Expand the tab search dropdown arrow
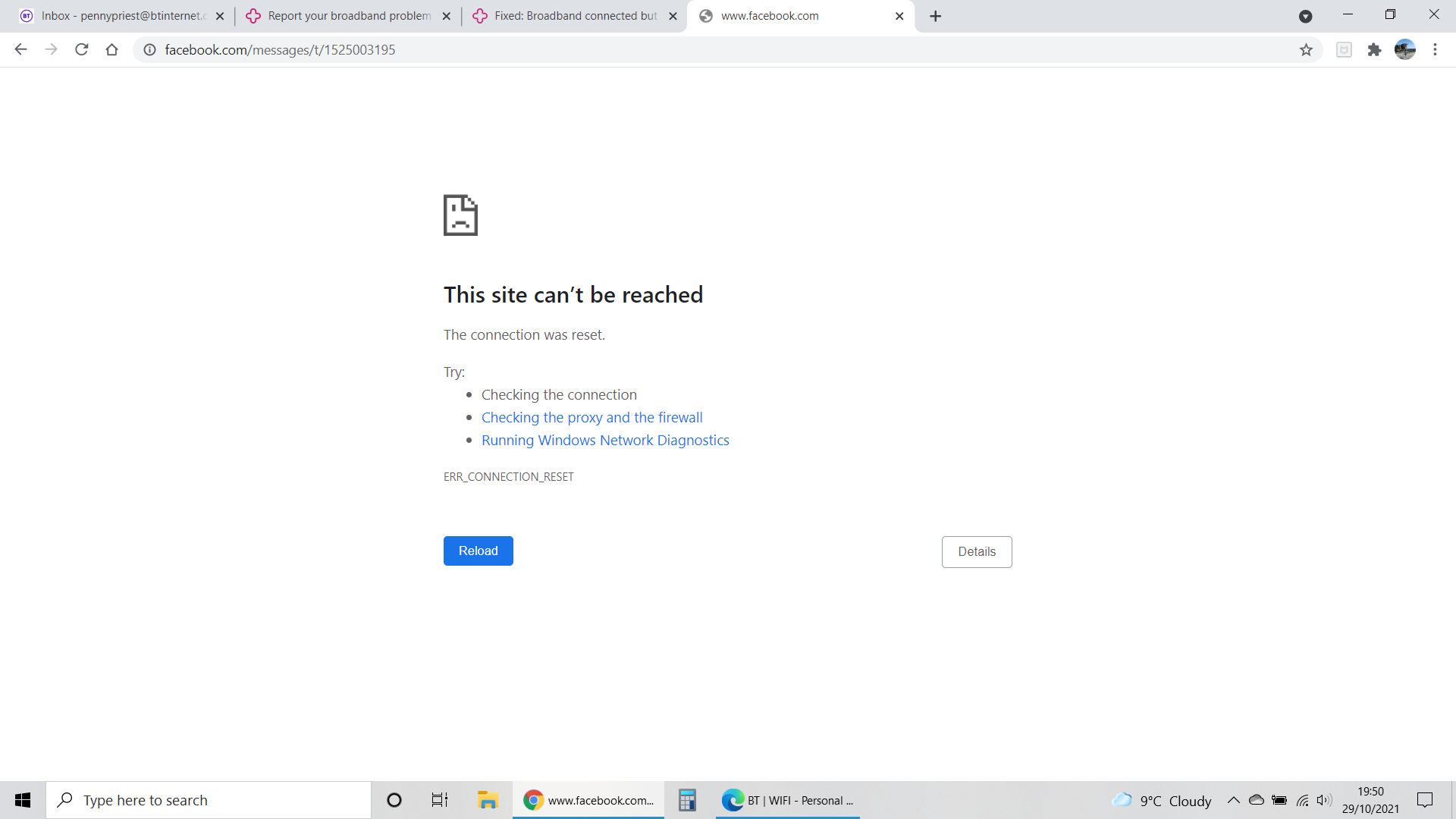Viewport: 1456px width, 819px height. (x=1305, y=16)
